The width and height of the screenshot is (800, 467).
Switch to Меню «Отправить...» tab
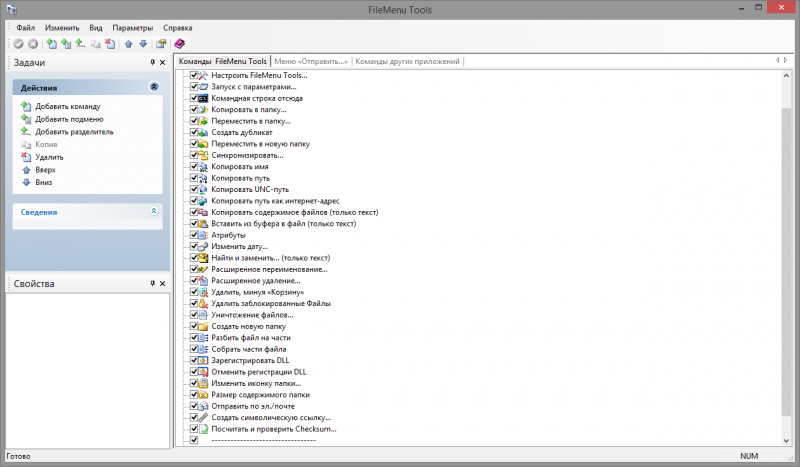(311, 61)
